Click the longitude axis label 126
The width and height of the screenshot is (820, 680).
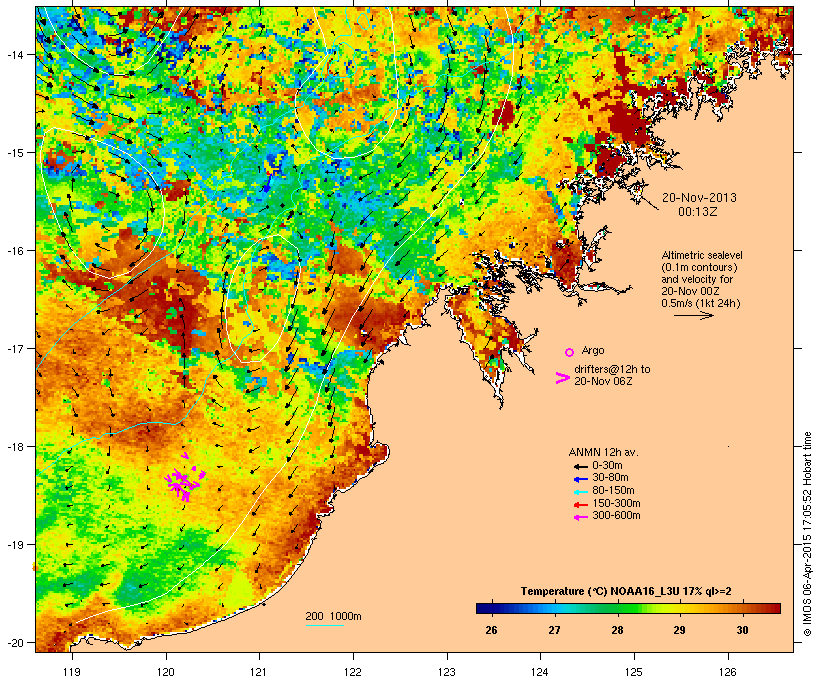point(727,672)
